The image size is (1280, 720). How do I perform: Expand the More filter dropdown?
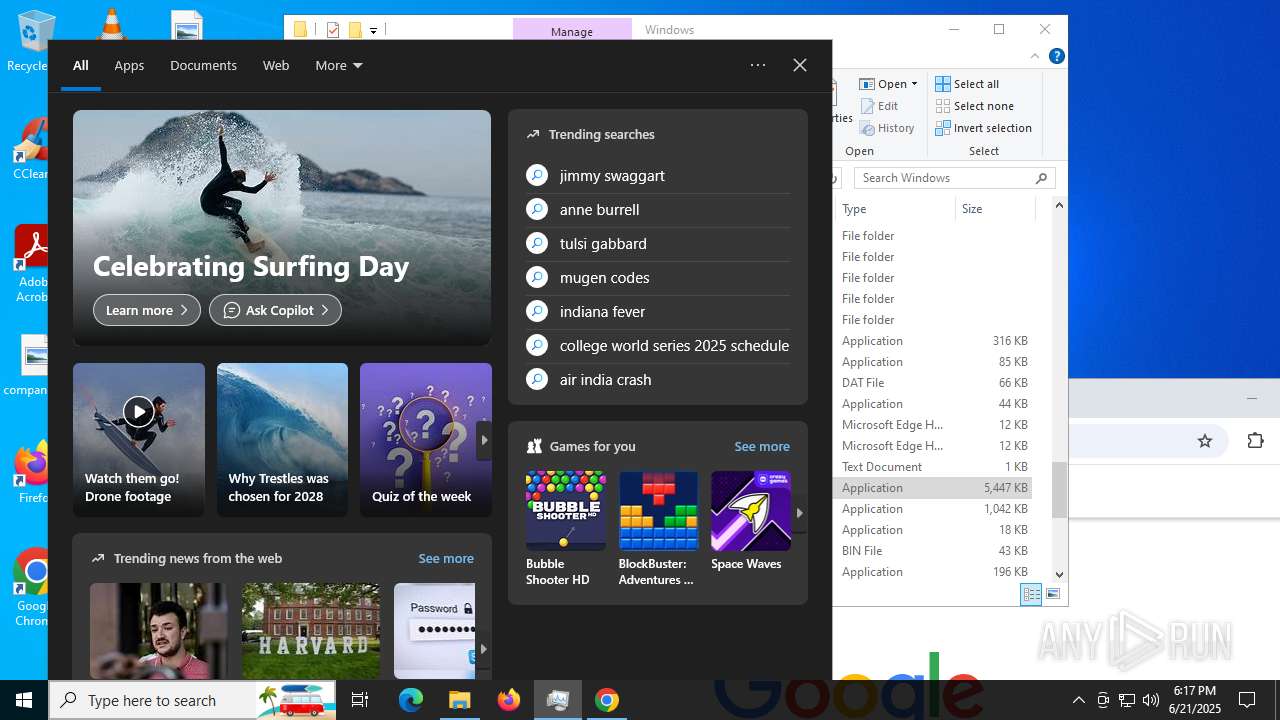tap(338, 65)
